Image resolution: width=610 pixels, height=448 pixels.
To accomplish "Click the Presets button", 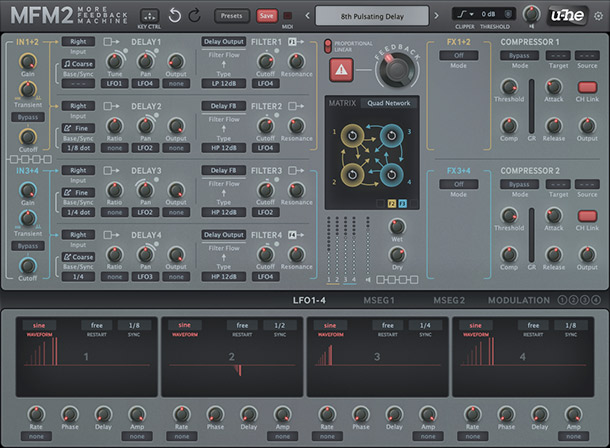I will pyautogui.click(x=232, y=16).
